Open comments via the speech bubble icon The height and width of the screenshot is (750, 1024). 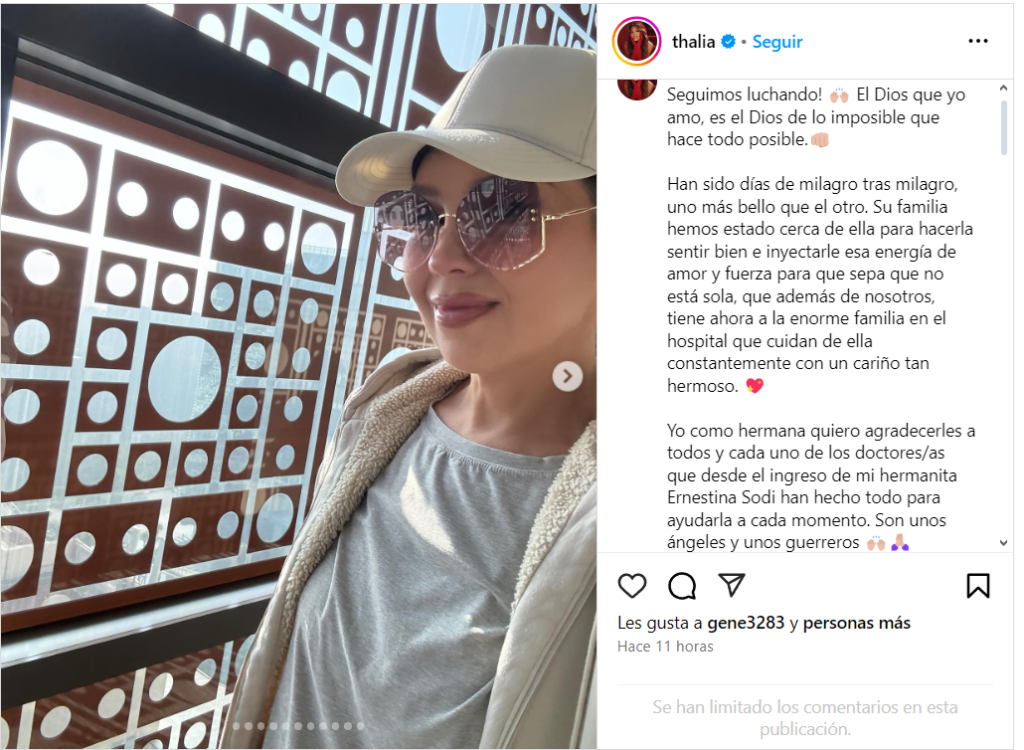pyautogui.click(x=682, y=586)
